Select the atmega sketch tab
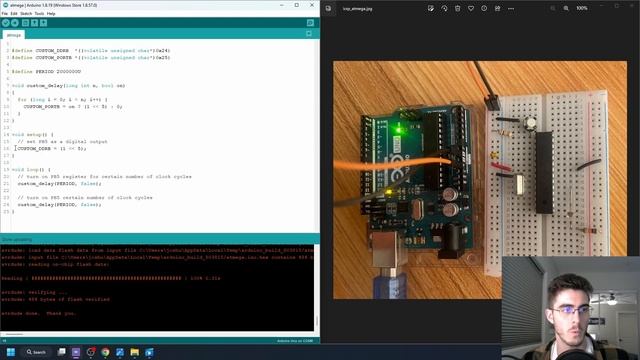 click(x=13, y=35)
